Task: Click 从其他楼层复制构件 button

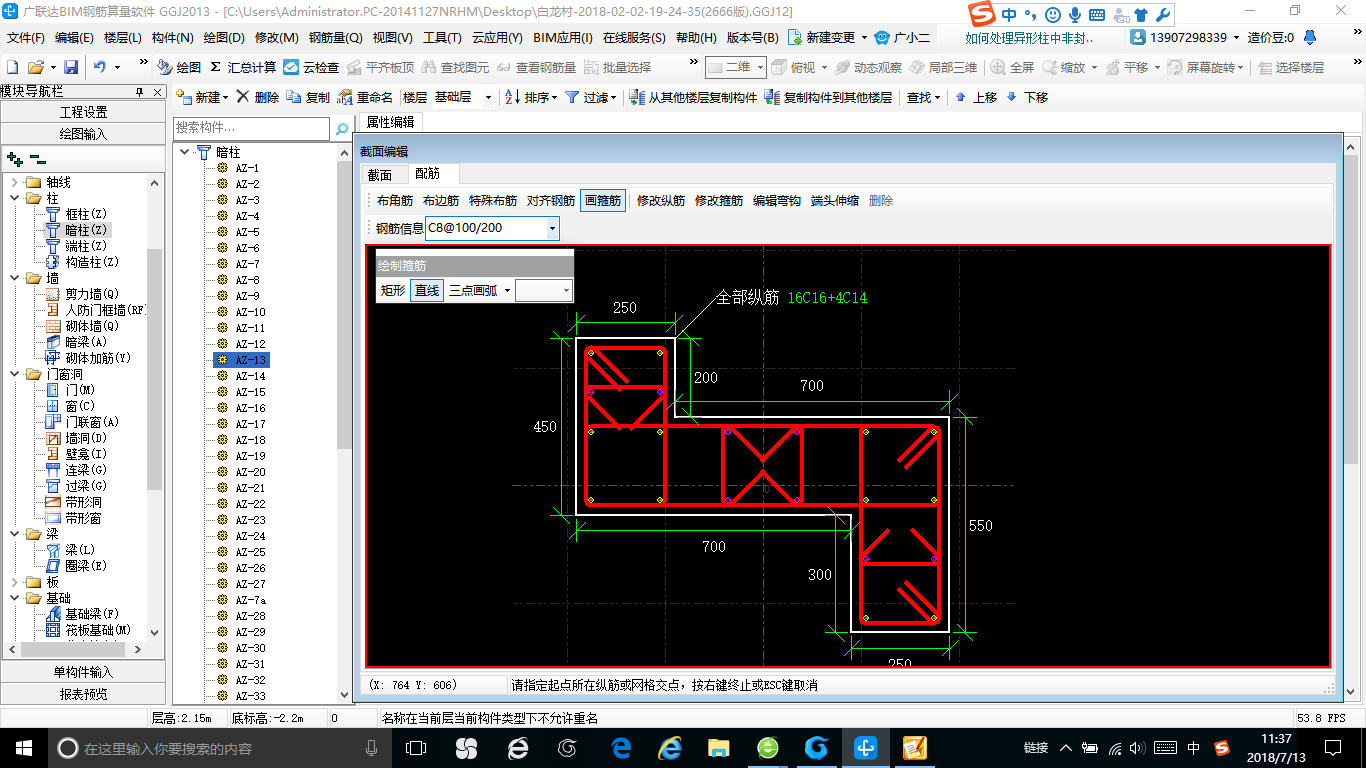Action: 693,97
